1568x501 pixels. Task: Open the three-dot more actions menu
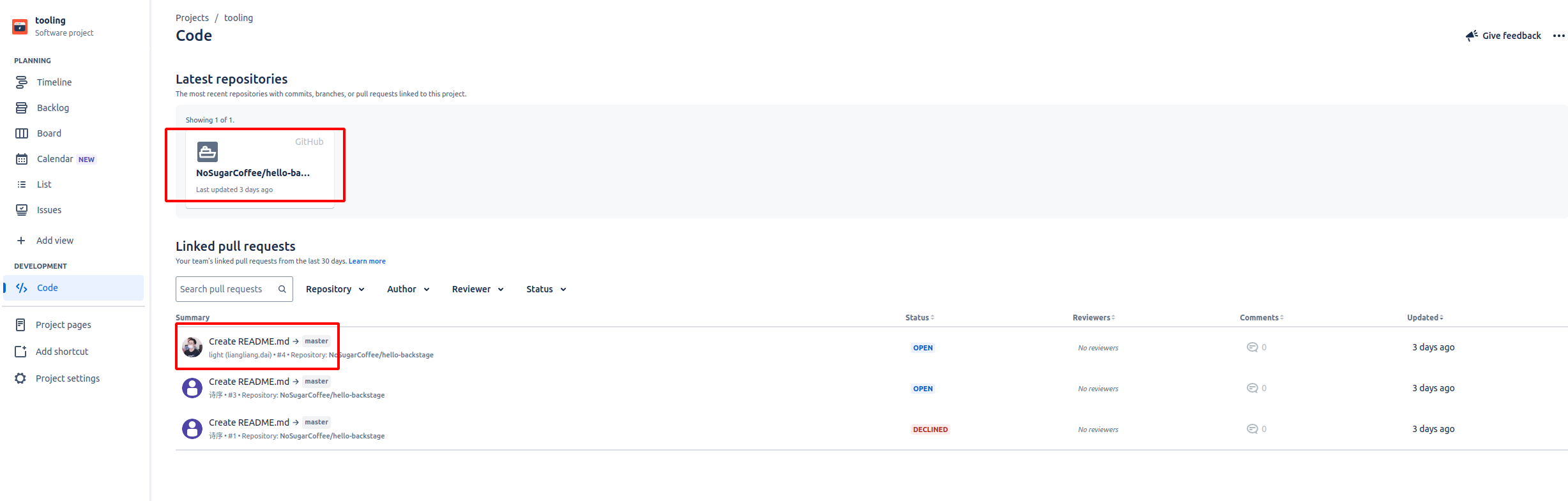(1559, 36)
